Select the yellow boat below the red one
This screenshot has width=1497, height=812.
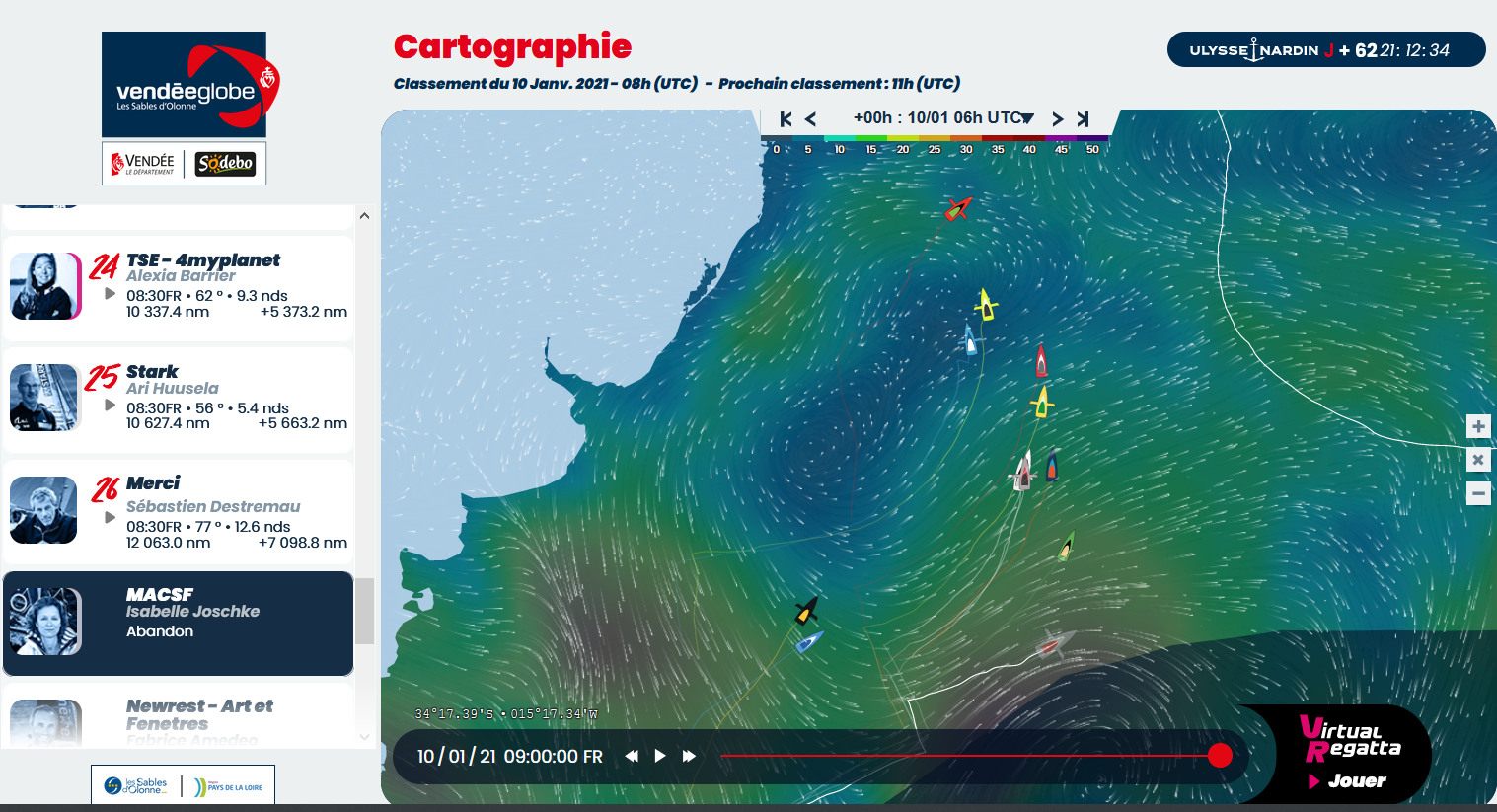[x=986, y=304]
